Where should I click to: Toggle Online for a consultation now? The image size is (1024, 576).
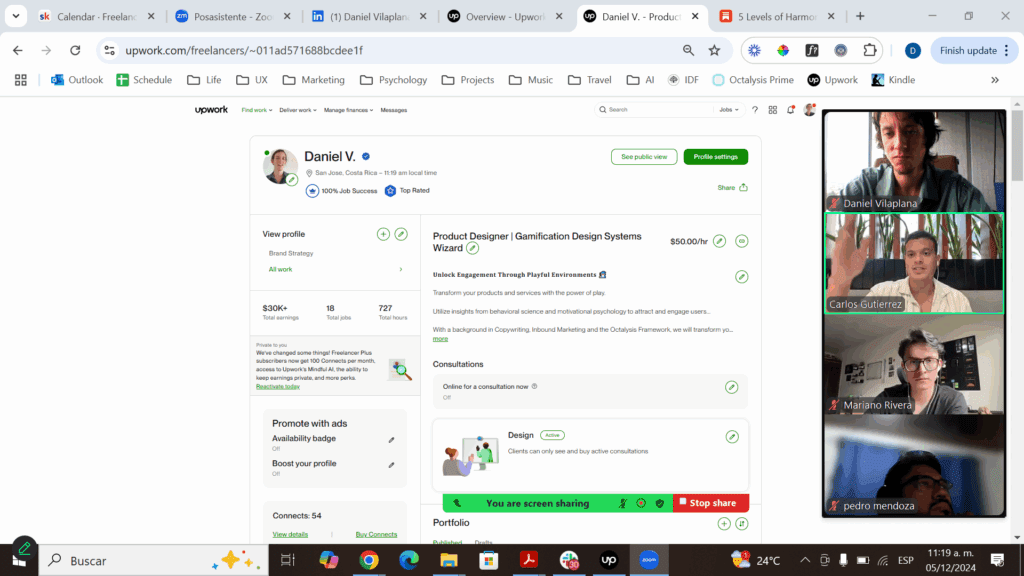pyautogui.click(x=732, y=387)
